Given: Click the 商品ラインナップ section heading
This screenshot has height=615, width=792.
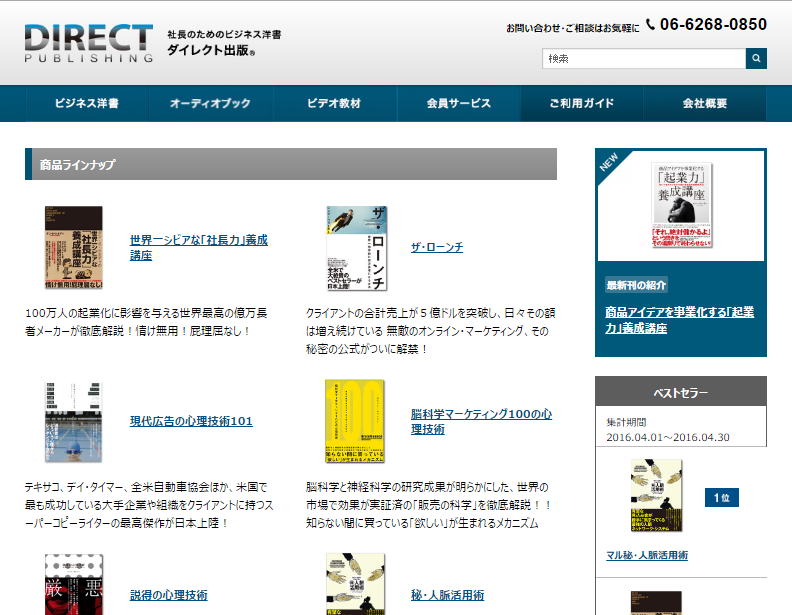Looking at the screenshot, I should [291, 164].
